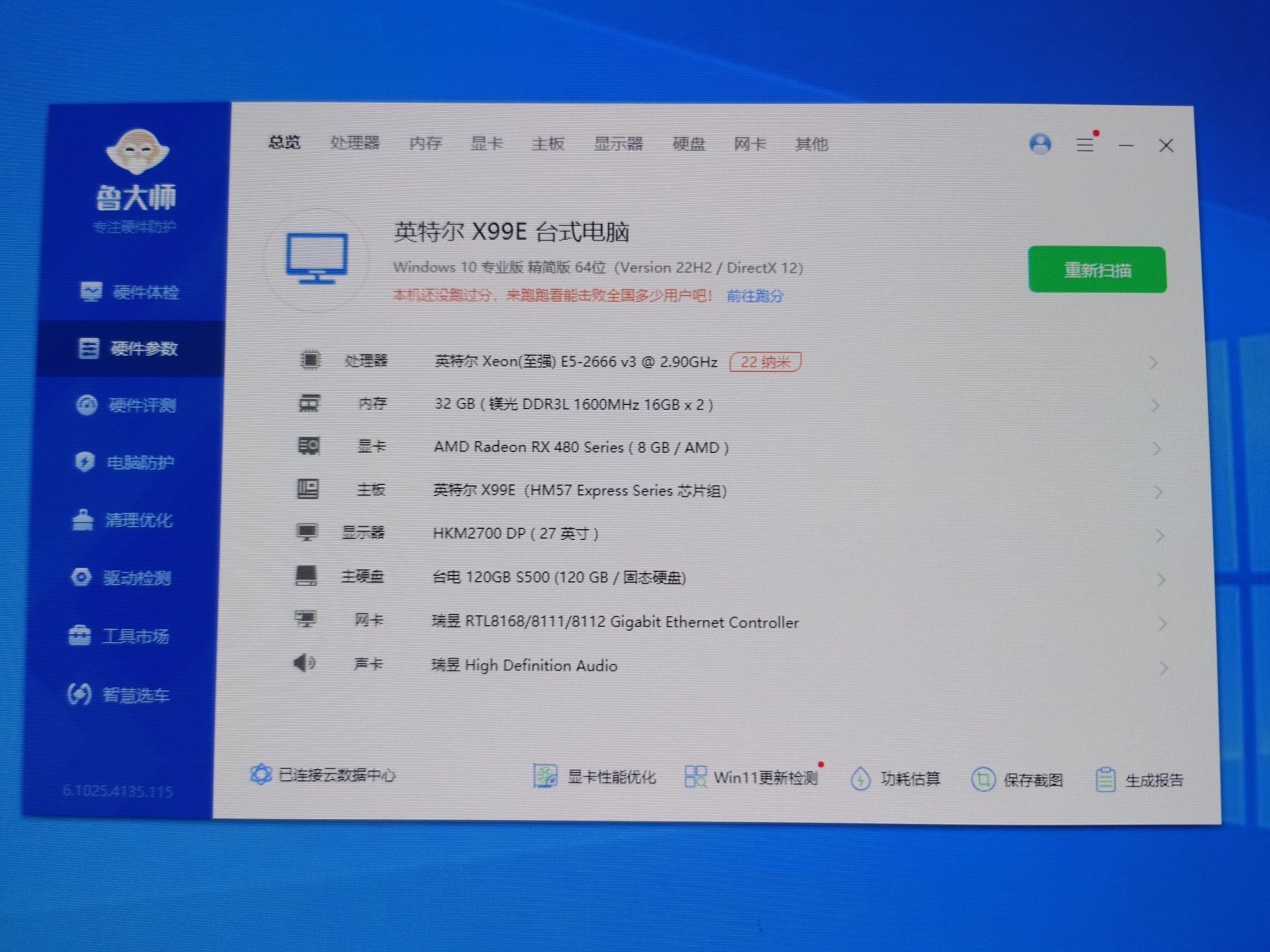Image resolution: width=1270 pixels, height=952 pixels.
Task: Select 驱动检测 in the sidebar
Action: (122, 578)
